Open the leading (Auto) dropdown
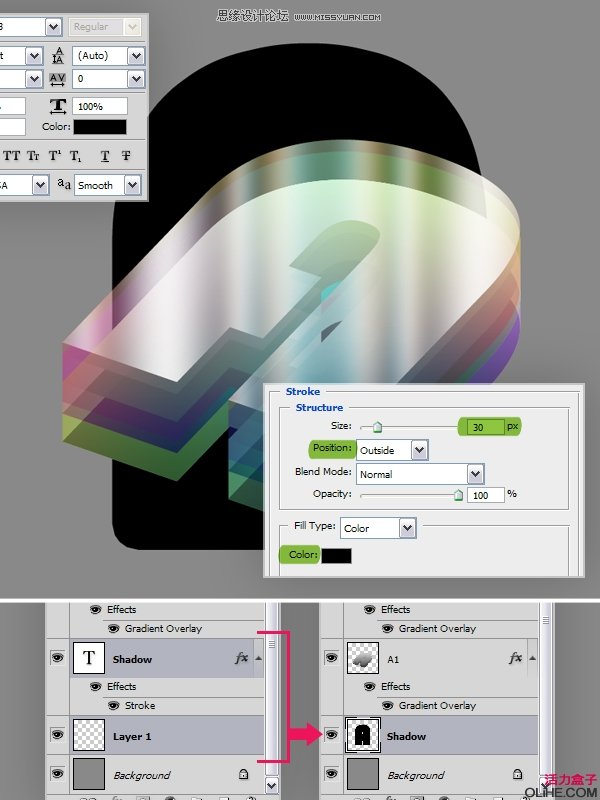The width and height of the screenshot is (600, 800). pyautogui.click(x=136, y=56)
